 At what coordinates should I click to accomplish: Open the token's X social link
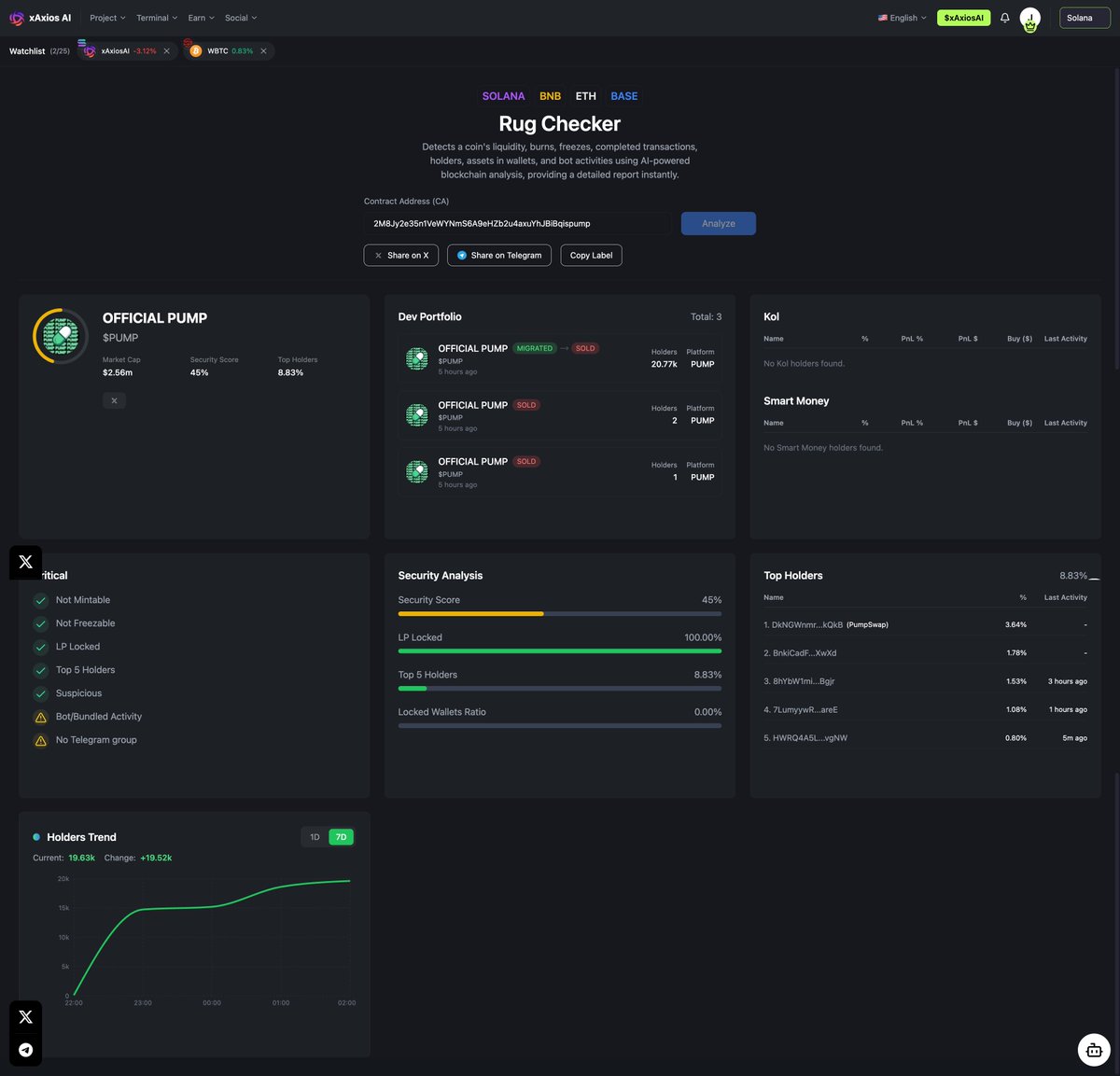[114, 400]
